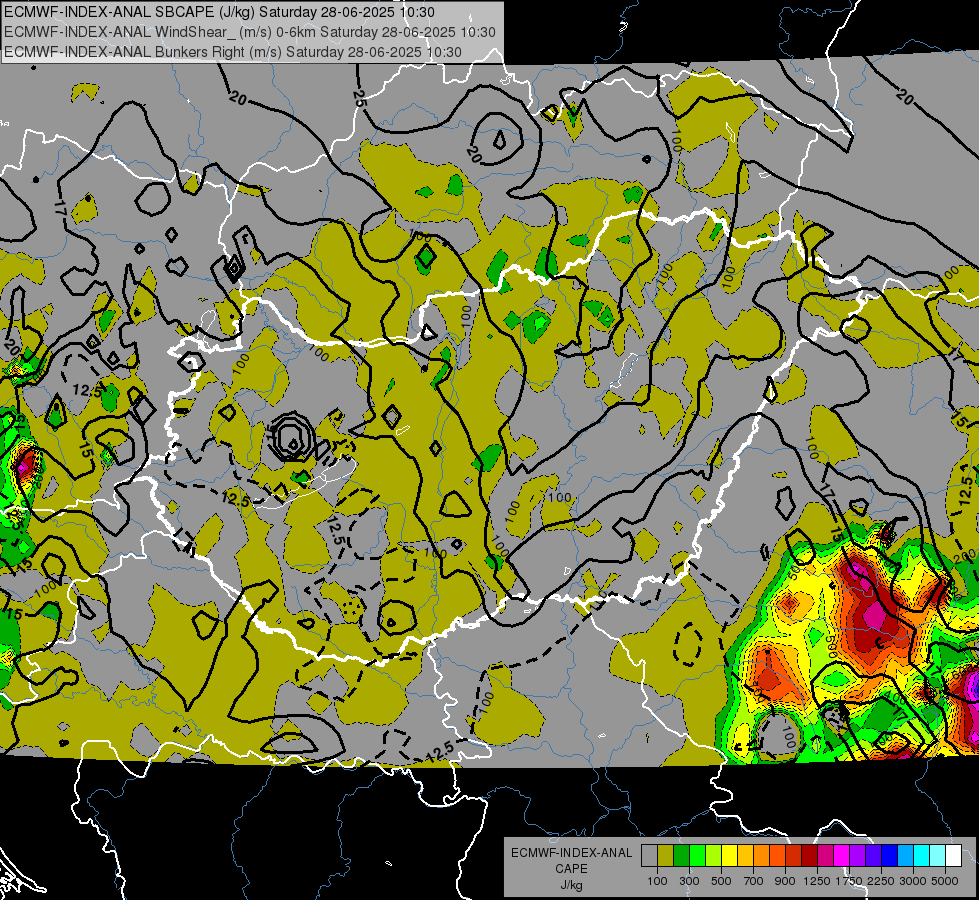Select the brick red swatch after the 900 tick
Viewport: 979px width, 900px height.
[x=794, y=855]
